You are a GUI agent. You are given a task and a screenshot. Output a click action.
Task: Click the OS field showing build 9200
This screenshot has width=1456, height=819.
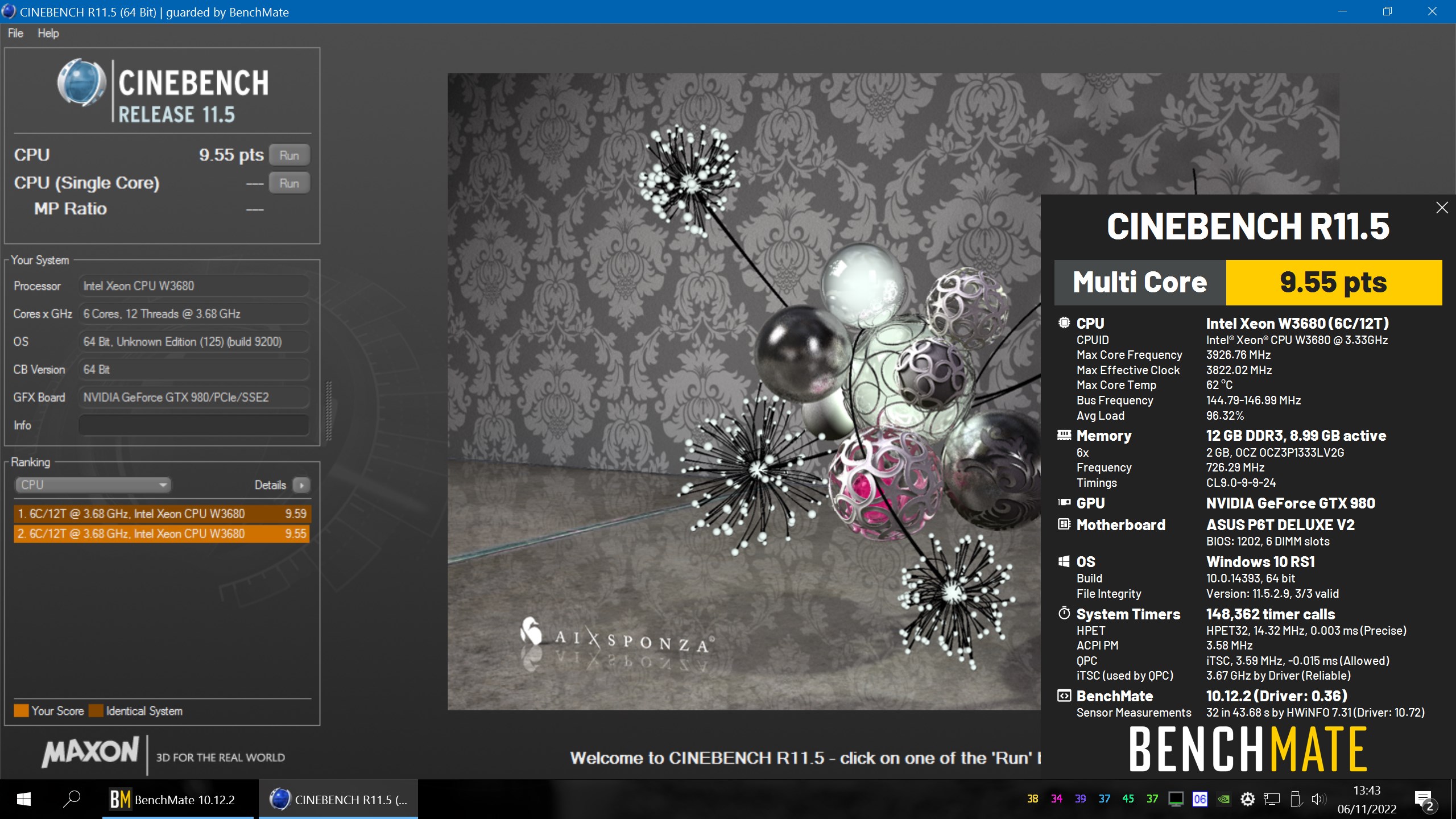[194, 341]
